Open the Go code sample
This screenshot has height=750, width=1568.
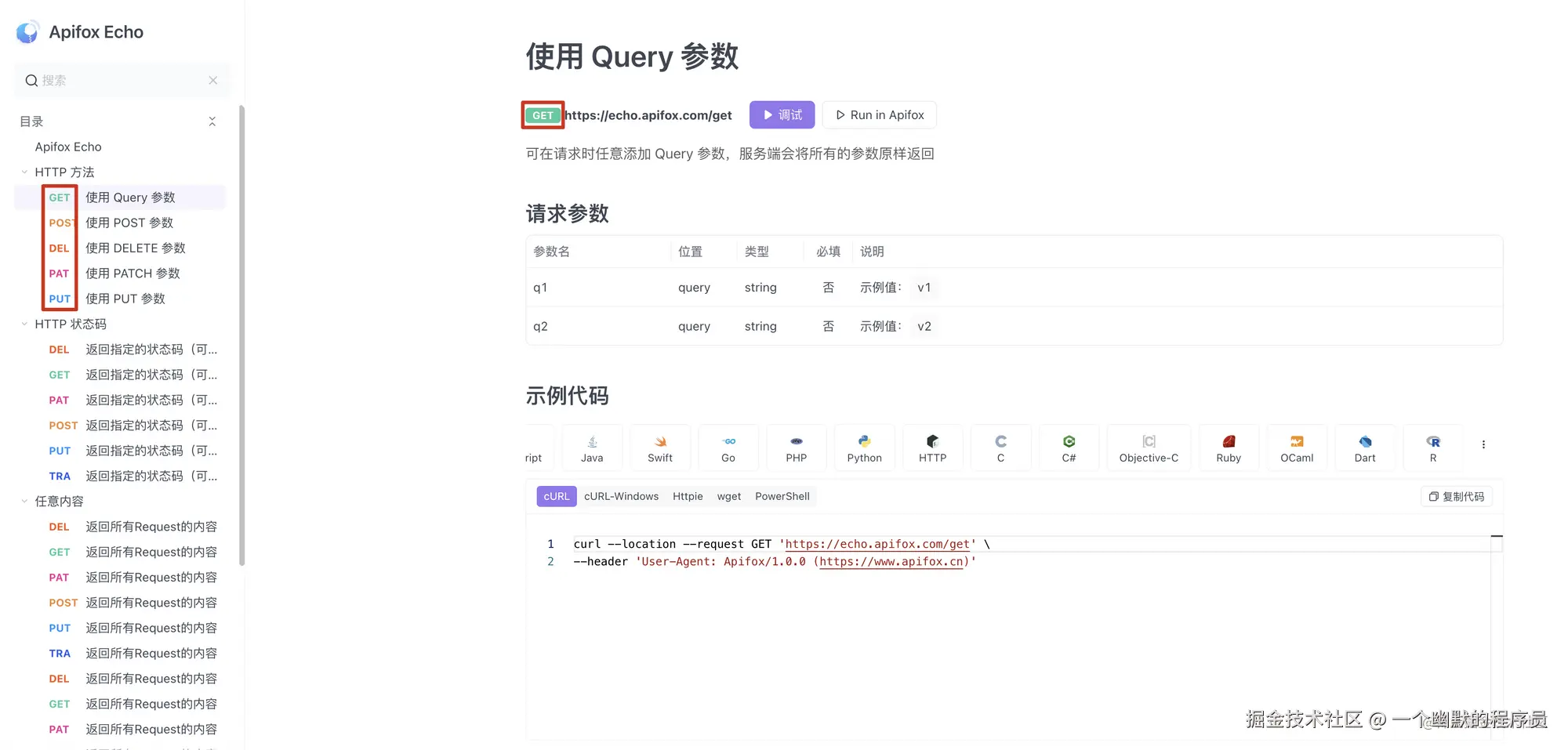point(728,447)
